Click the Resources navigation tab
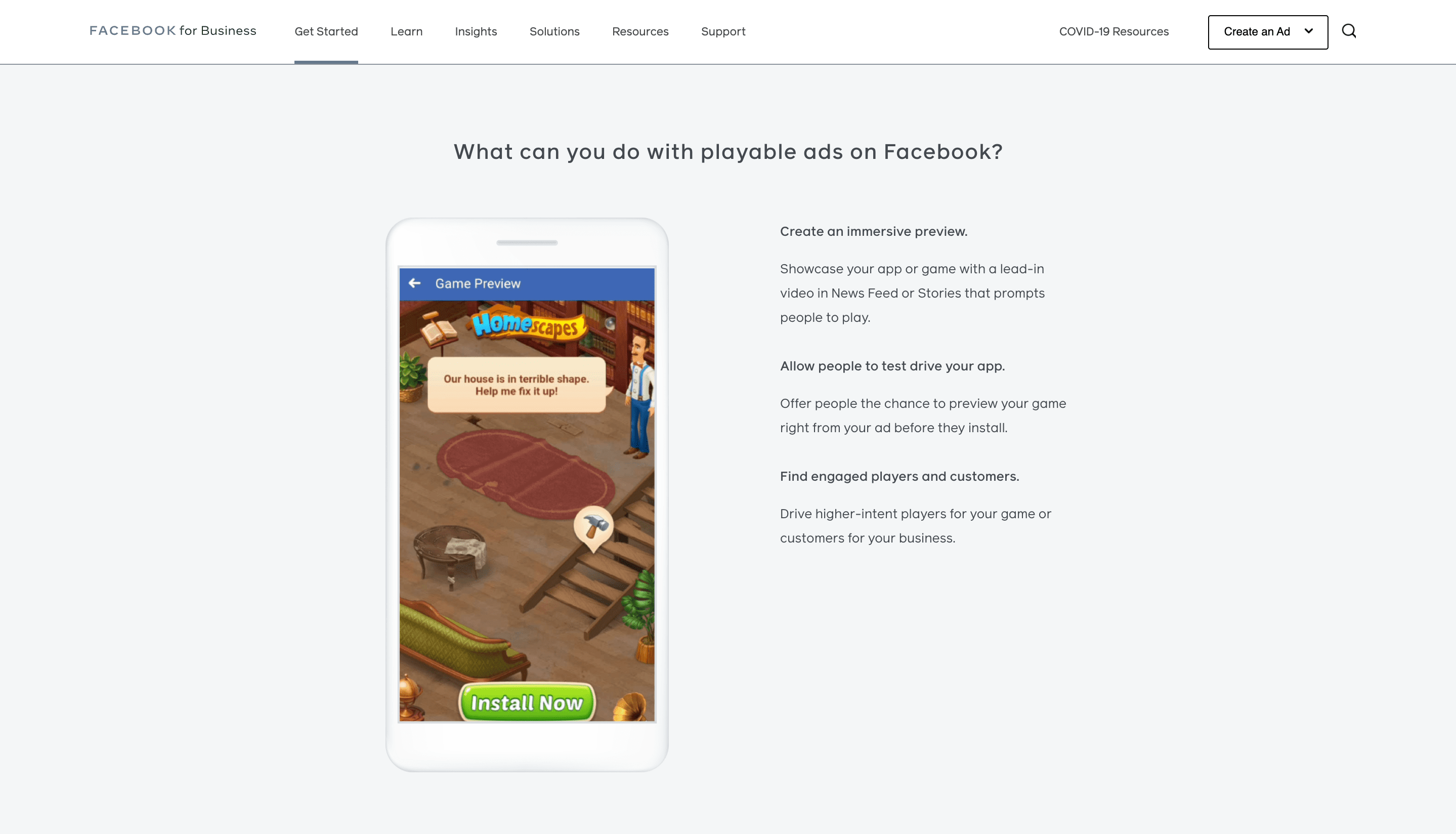This screenshot has width=1456, height=834. point(640,32)
